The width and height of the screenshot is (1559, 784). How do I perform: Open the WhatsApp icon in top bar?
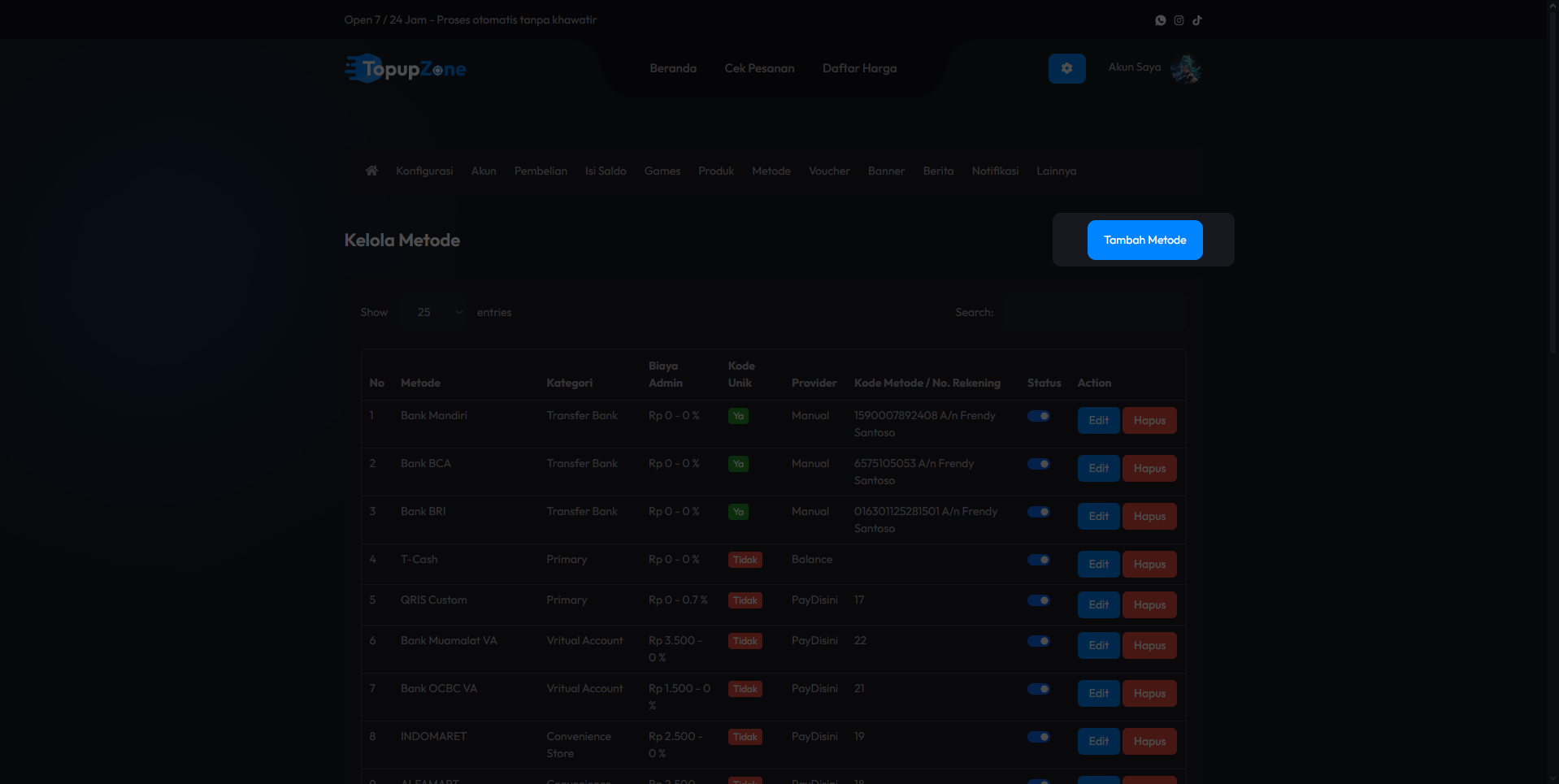pyautogui.click(x=1160, y=20)
